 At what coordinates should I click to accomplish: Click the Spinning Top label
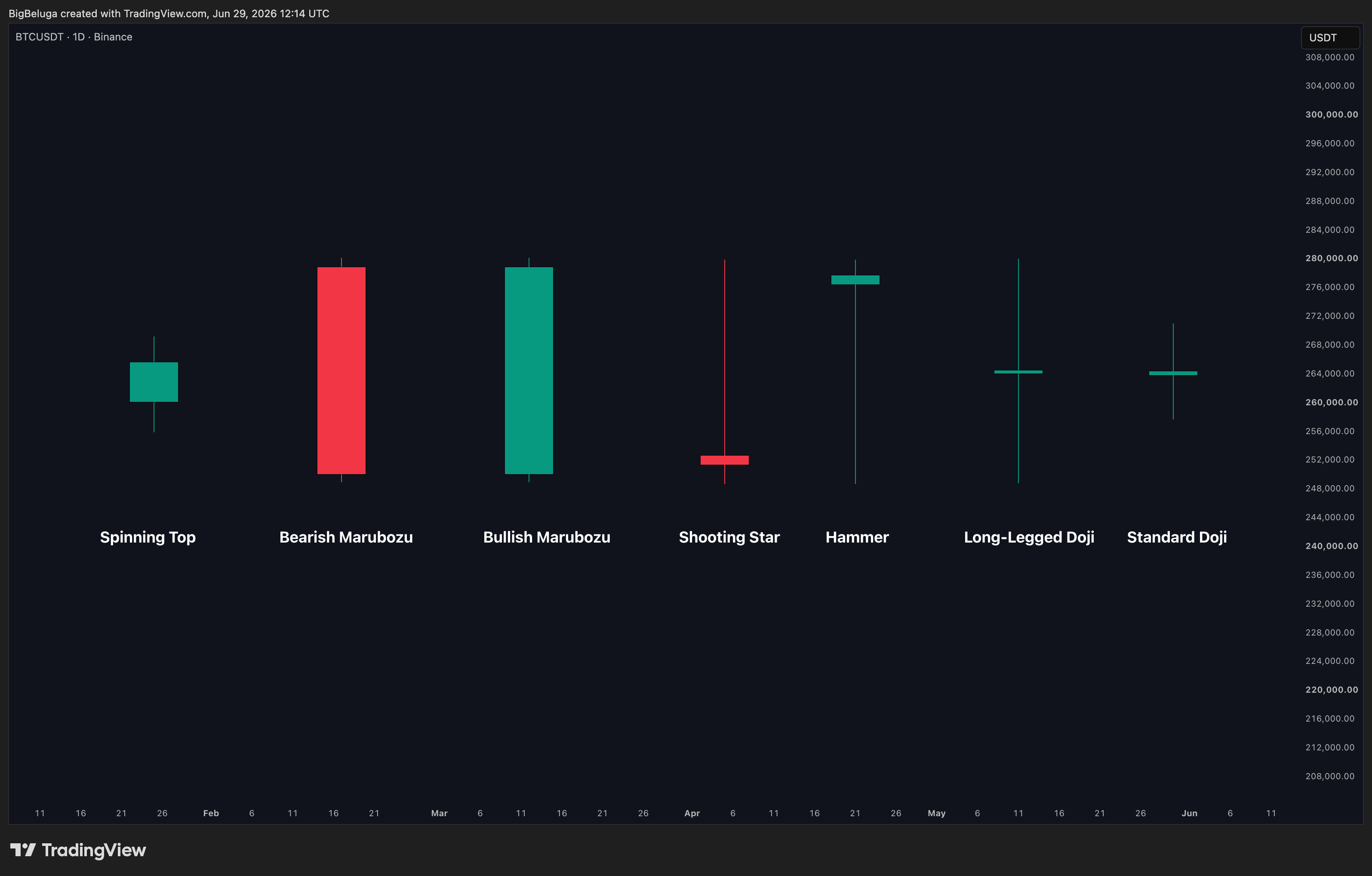[148, 537]
